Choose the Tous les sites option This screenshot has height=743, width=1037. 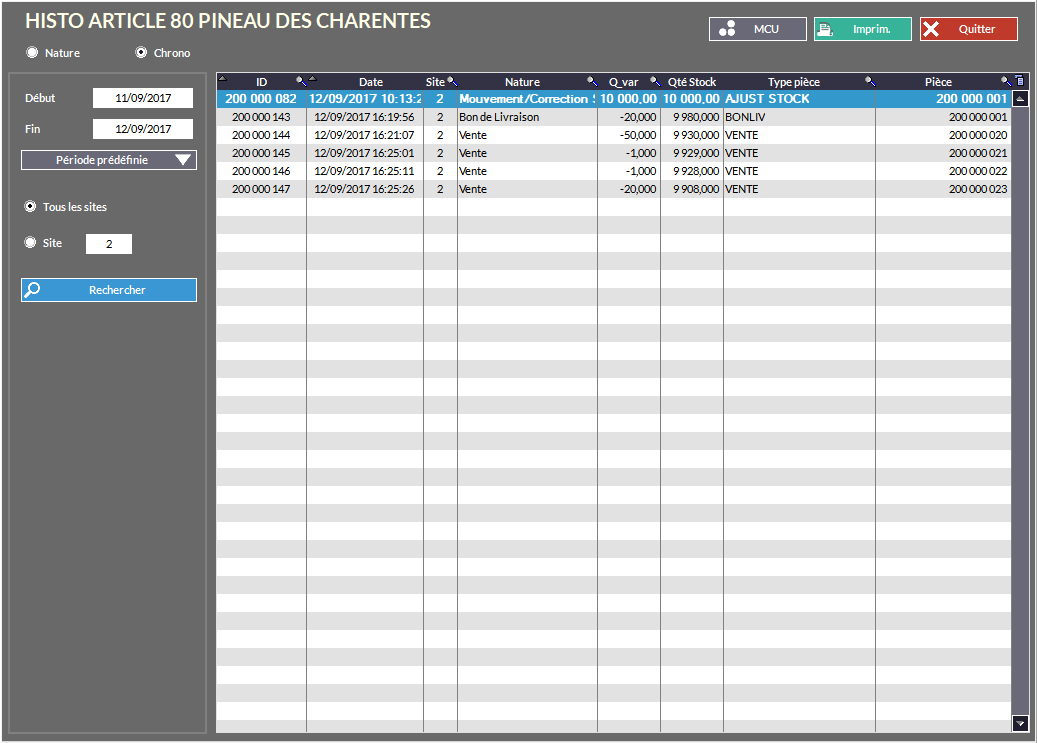[30, 207]
